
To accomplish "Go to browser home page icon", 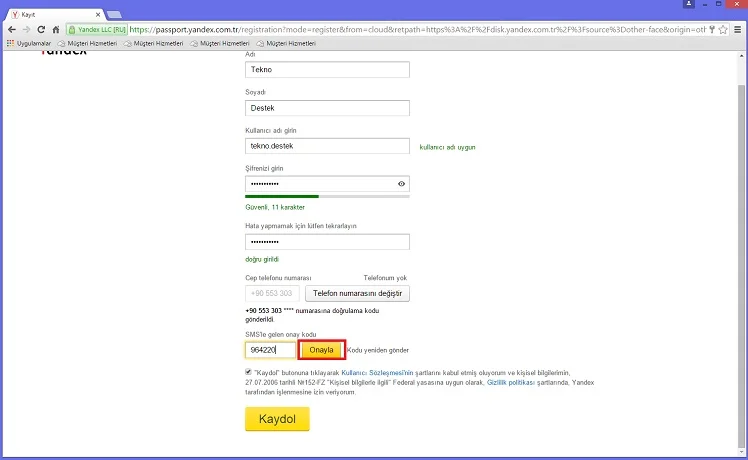I will click(x=56, y=30).
